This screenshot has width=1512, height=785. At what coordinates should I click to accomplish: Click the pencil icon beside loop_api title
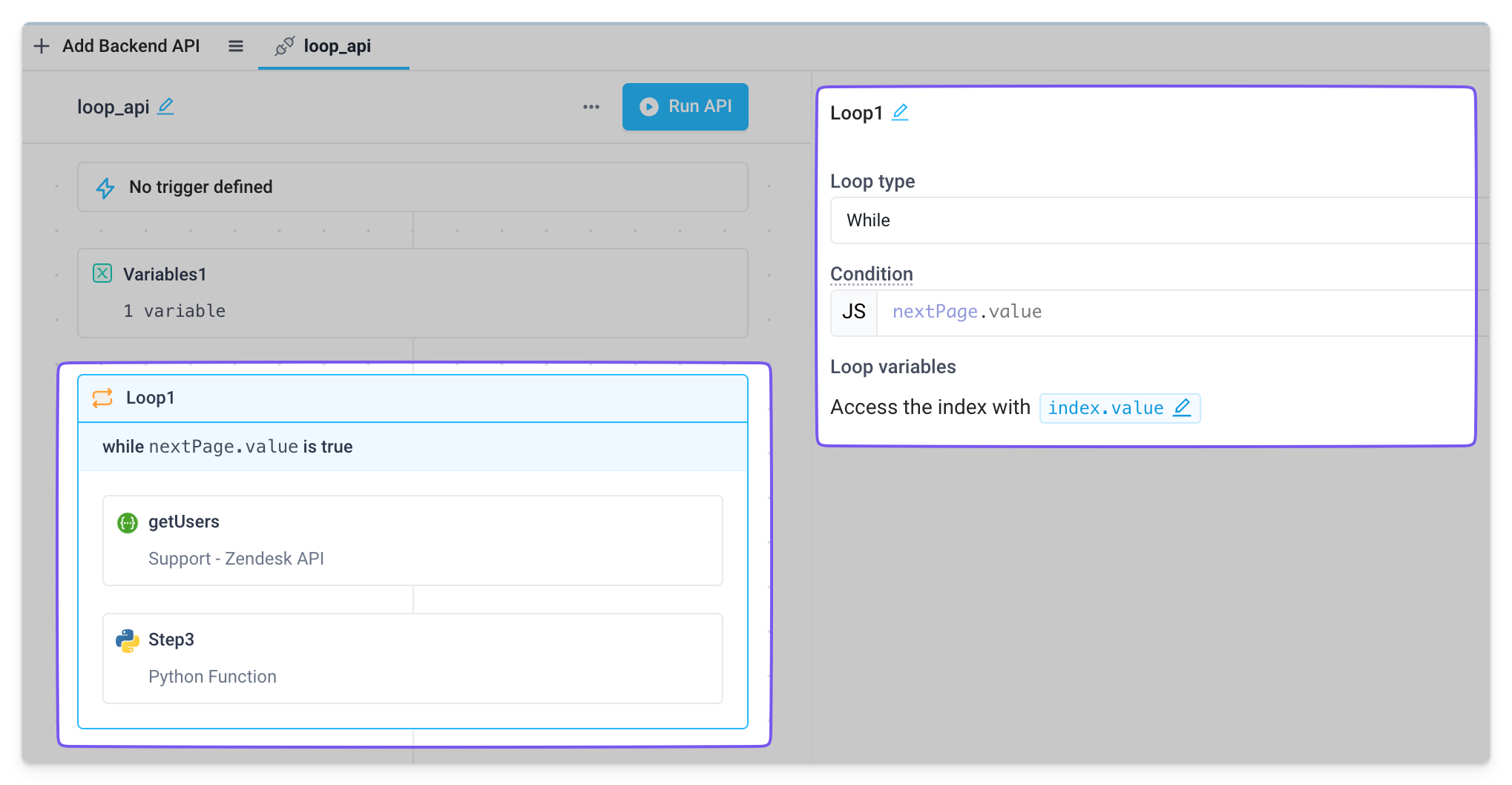tap(166, 107)
